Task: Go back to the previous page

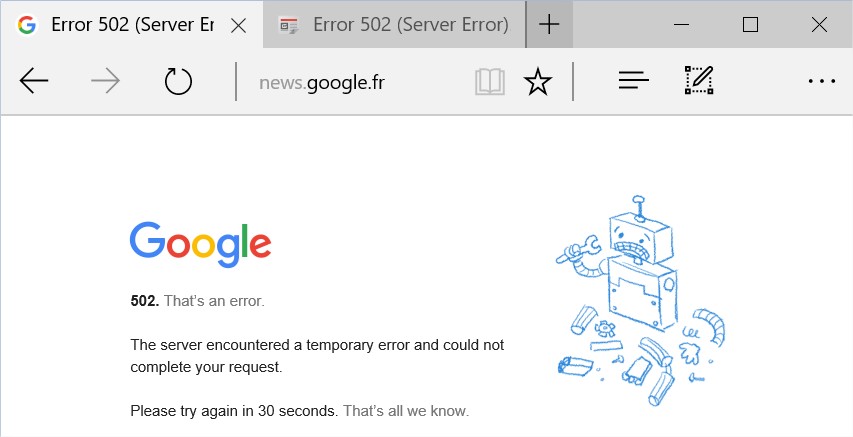Action: click(34, 82)
